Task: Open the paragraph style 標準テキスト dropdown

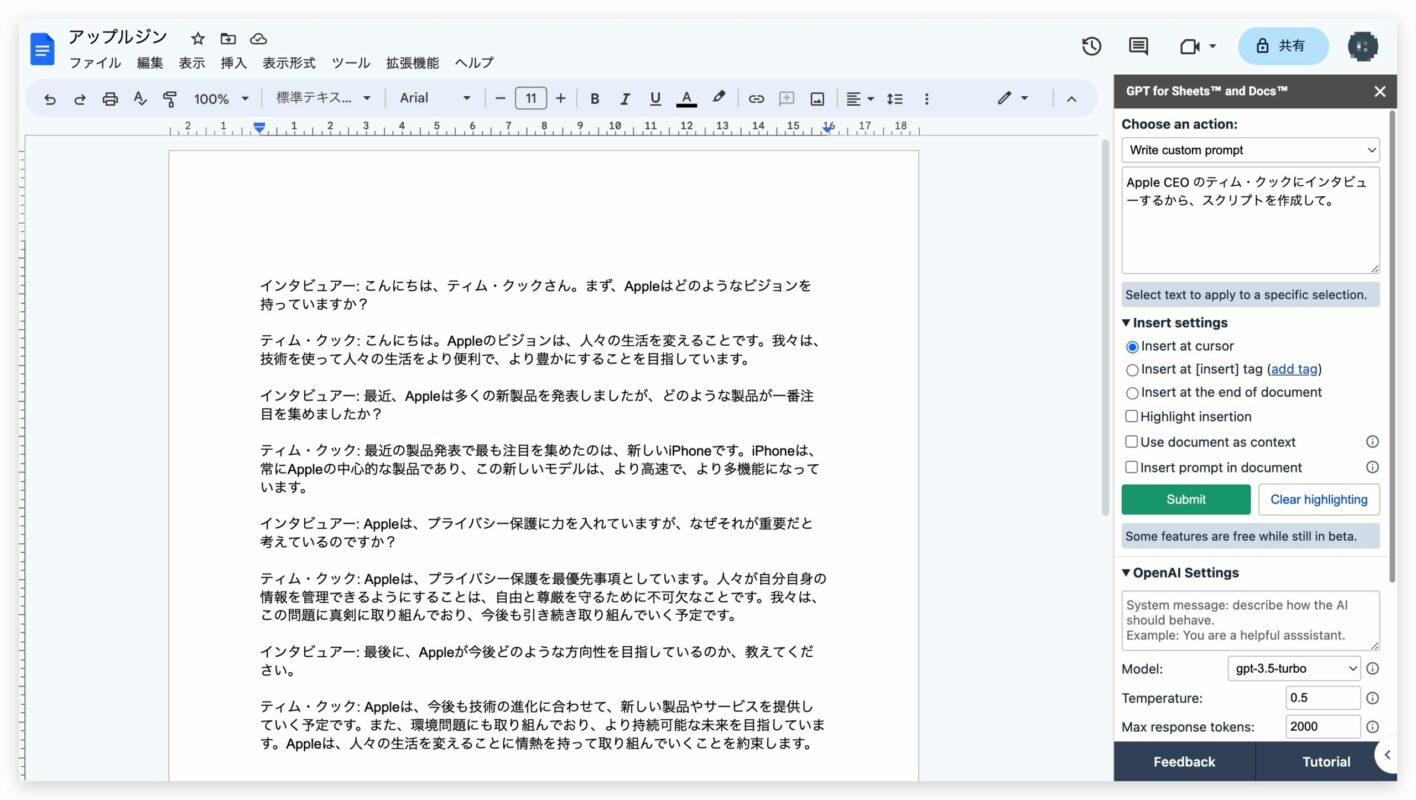Action: pos(323,98)
